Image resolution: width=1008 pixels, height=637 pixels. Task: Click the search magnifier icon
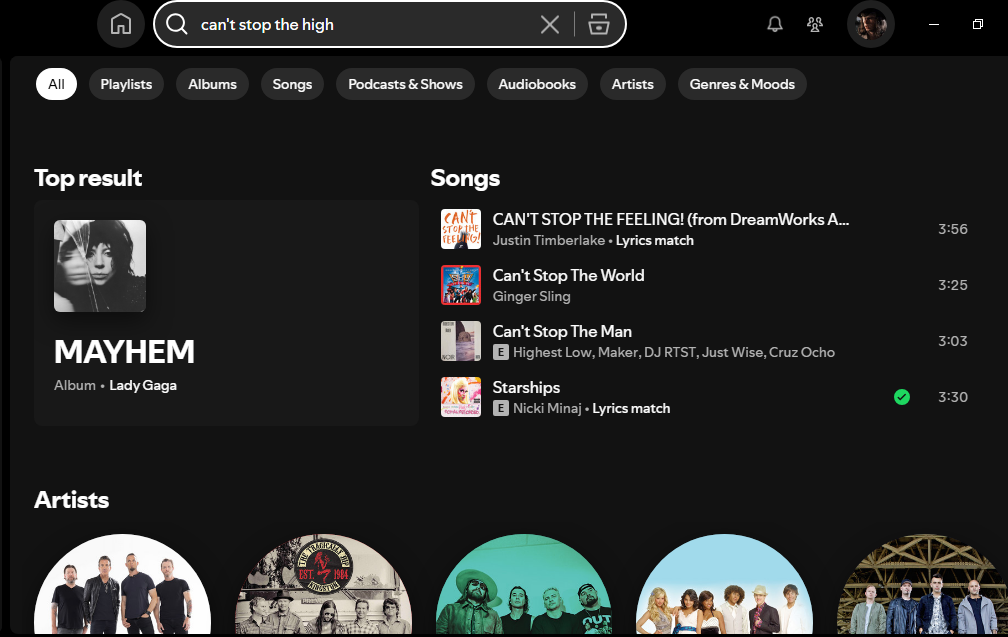coord(176,24)
